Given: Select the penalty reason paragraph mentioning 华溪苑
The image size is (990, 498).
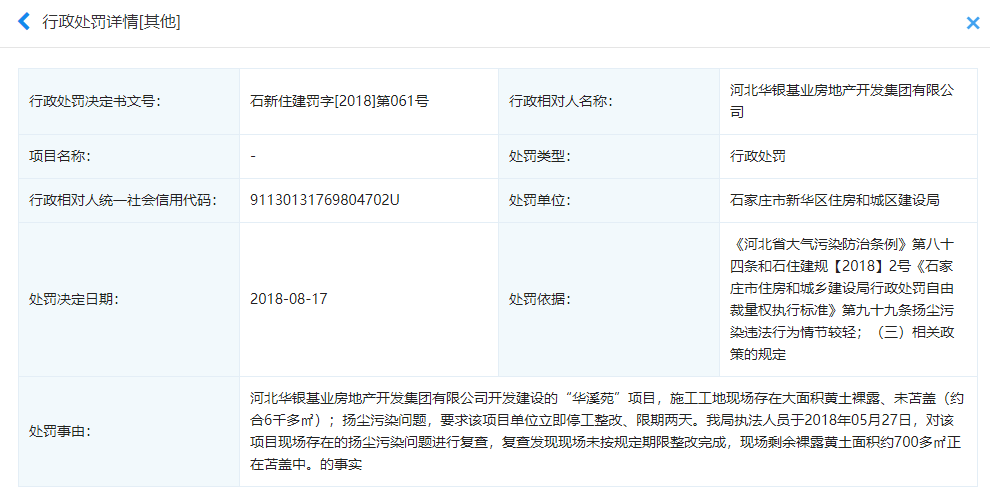Looking at the screenshot, I should 607,432.
